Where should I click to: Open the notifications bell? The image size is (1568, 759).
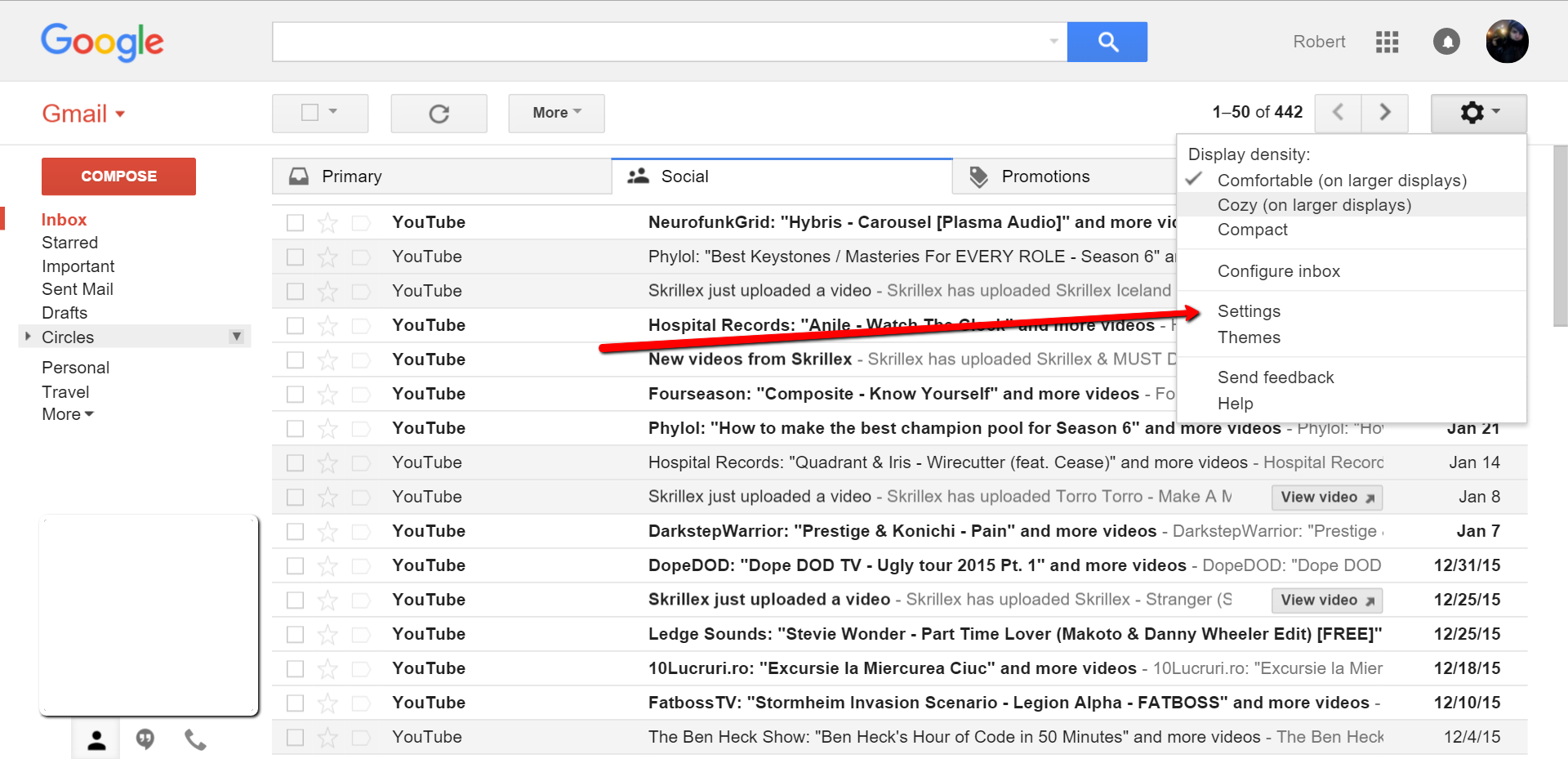[1445, 42]
